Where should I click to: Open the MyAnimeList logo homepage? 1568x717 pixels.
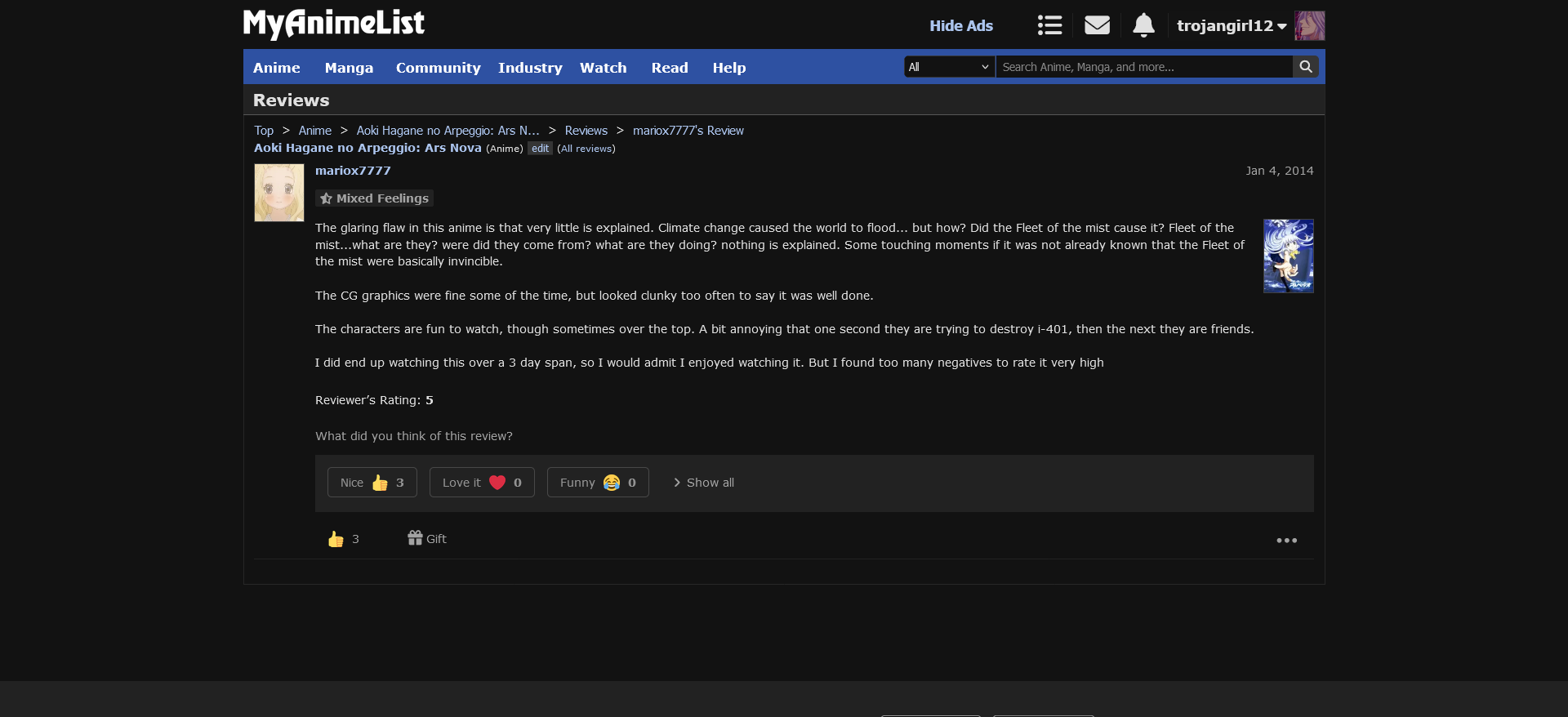[x=333, y=24]
